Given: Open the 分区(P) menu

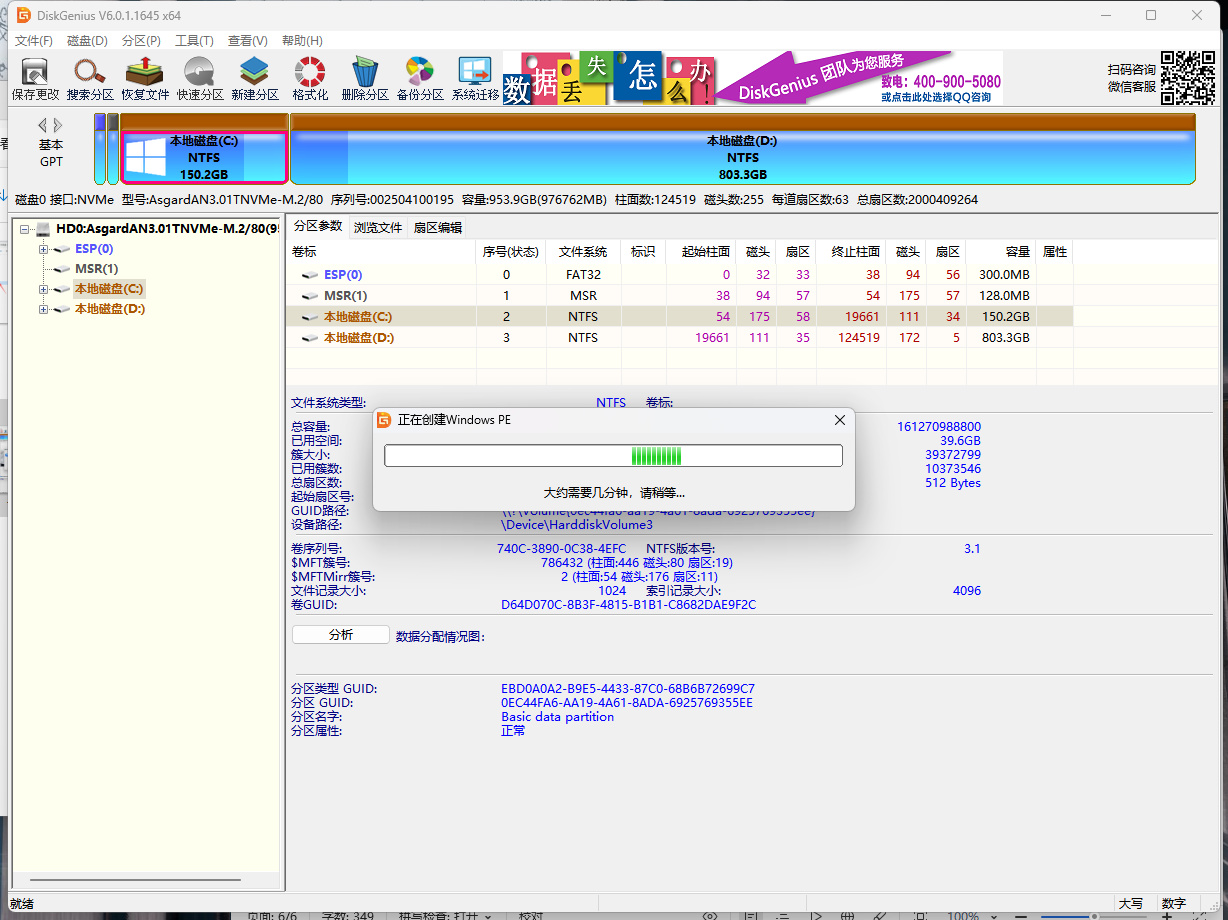Looking at the screenshot, I should coord(141,41).
